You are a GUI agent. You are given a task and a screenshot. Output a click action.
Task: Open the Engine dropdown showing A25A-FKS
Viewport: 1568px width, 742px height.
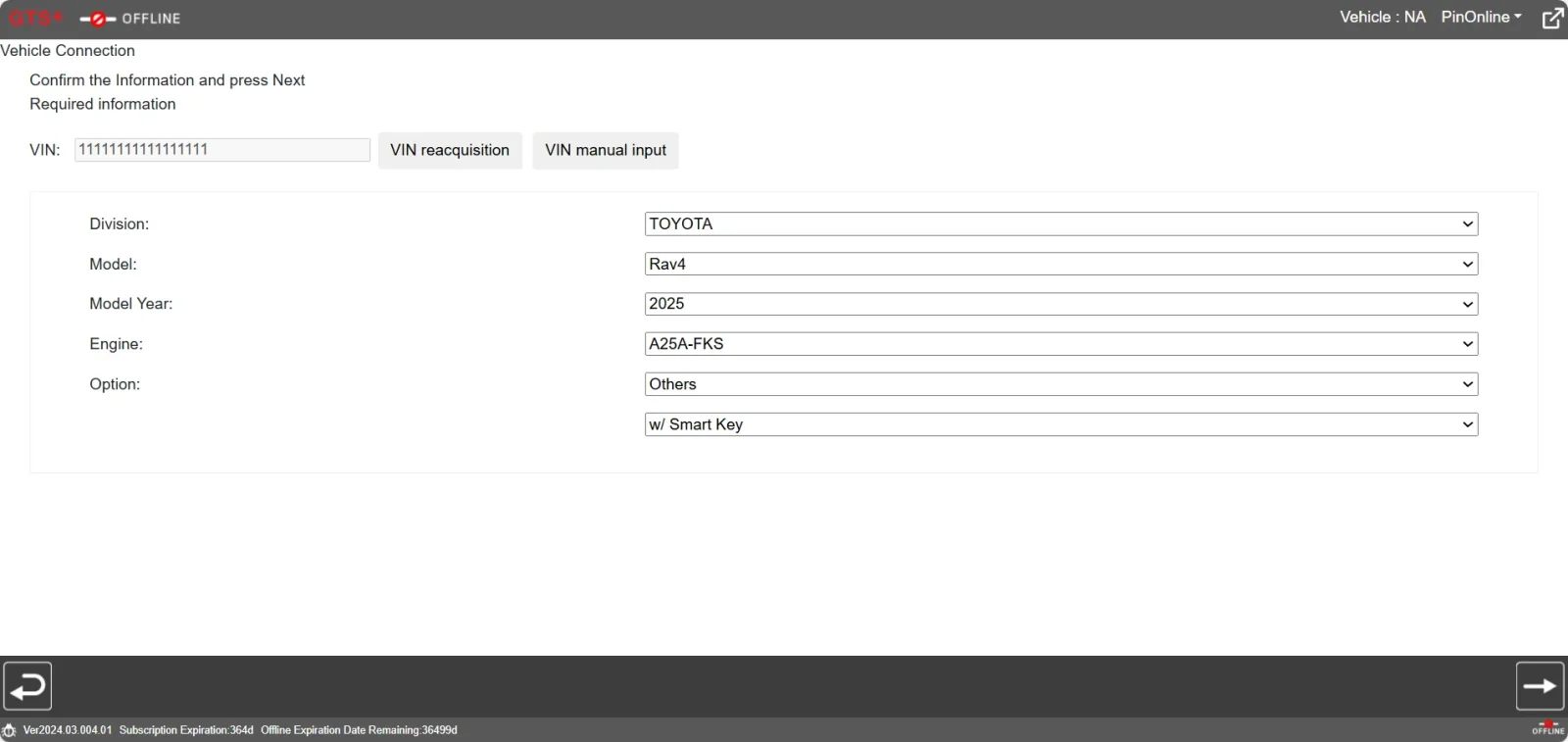[x=1060, y=344]
